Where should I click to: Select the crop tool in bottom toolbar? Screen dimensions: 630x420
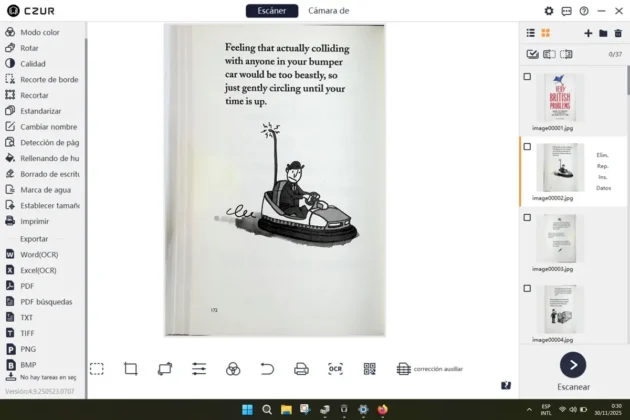(x=130, y=369)
